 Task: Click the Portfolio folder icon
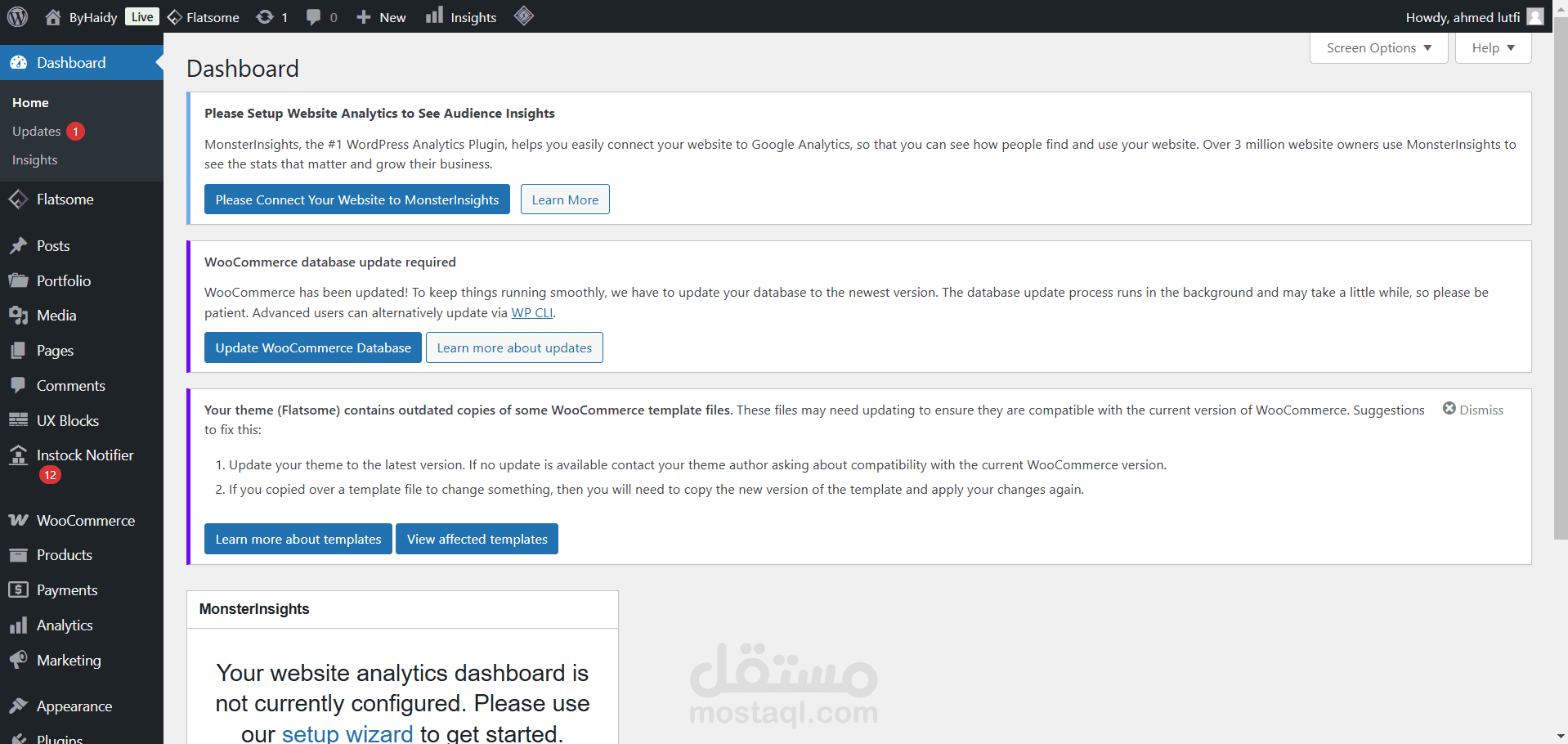coord(19,280)
